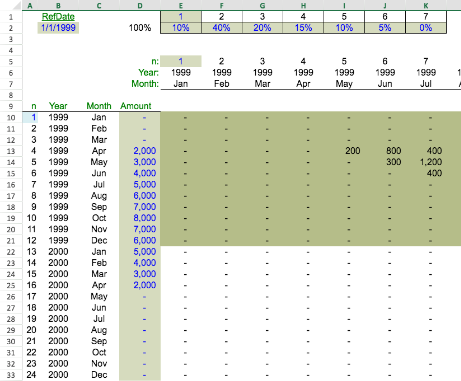
Task: Select the amount 5,000 in the 1999 Jul row
Action: (145, 184)
